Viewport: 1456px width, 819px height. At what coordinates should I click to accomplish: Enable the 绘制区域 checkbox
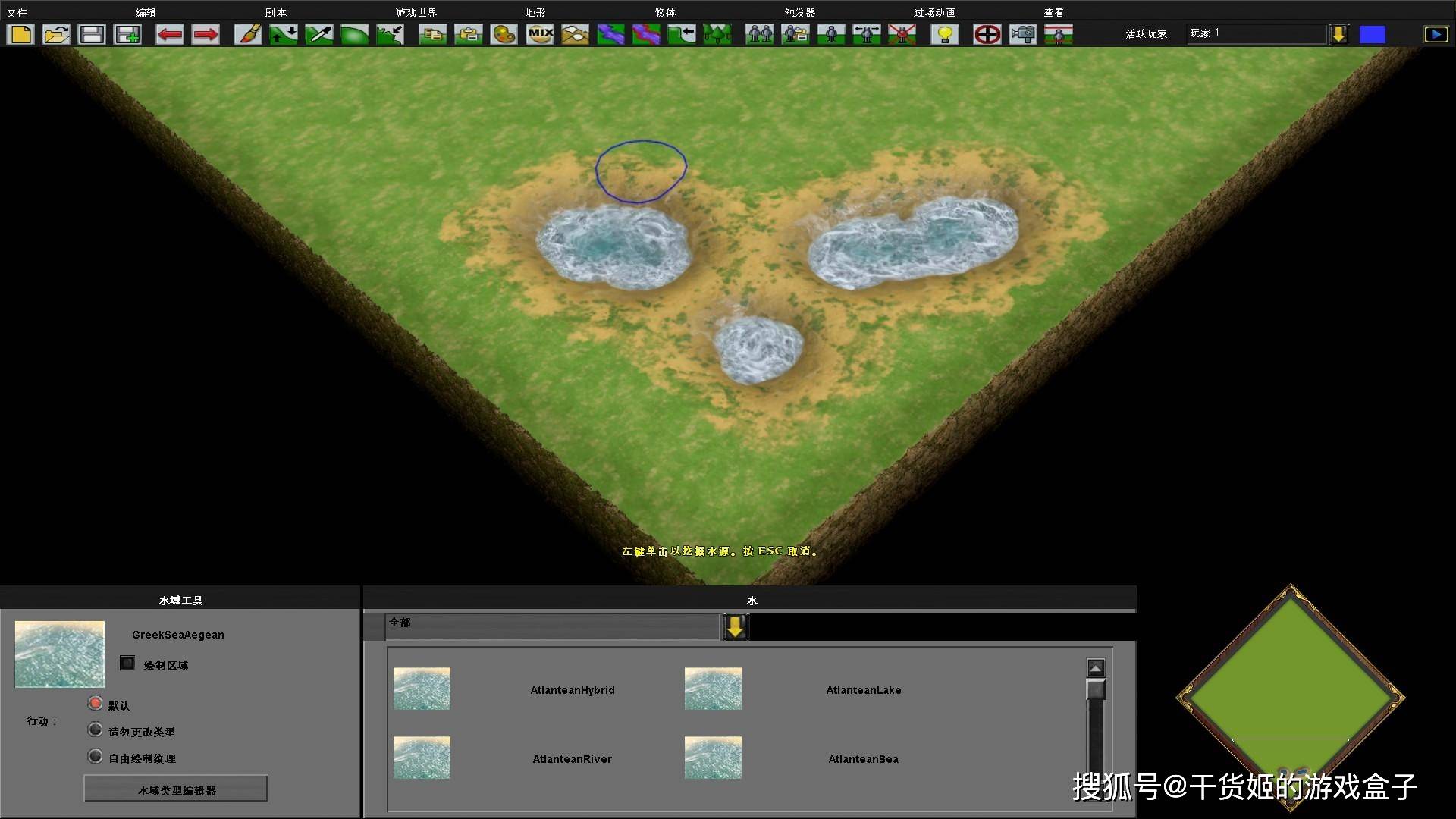pos(127,664)
